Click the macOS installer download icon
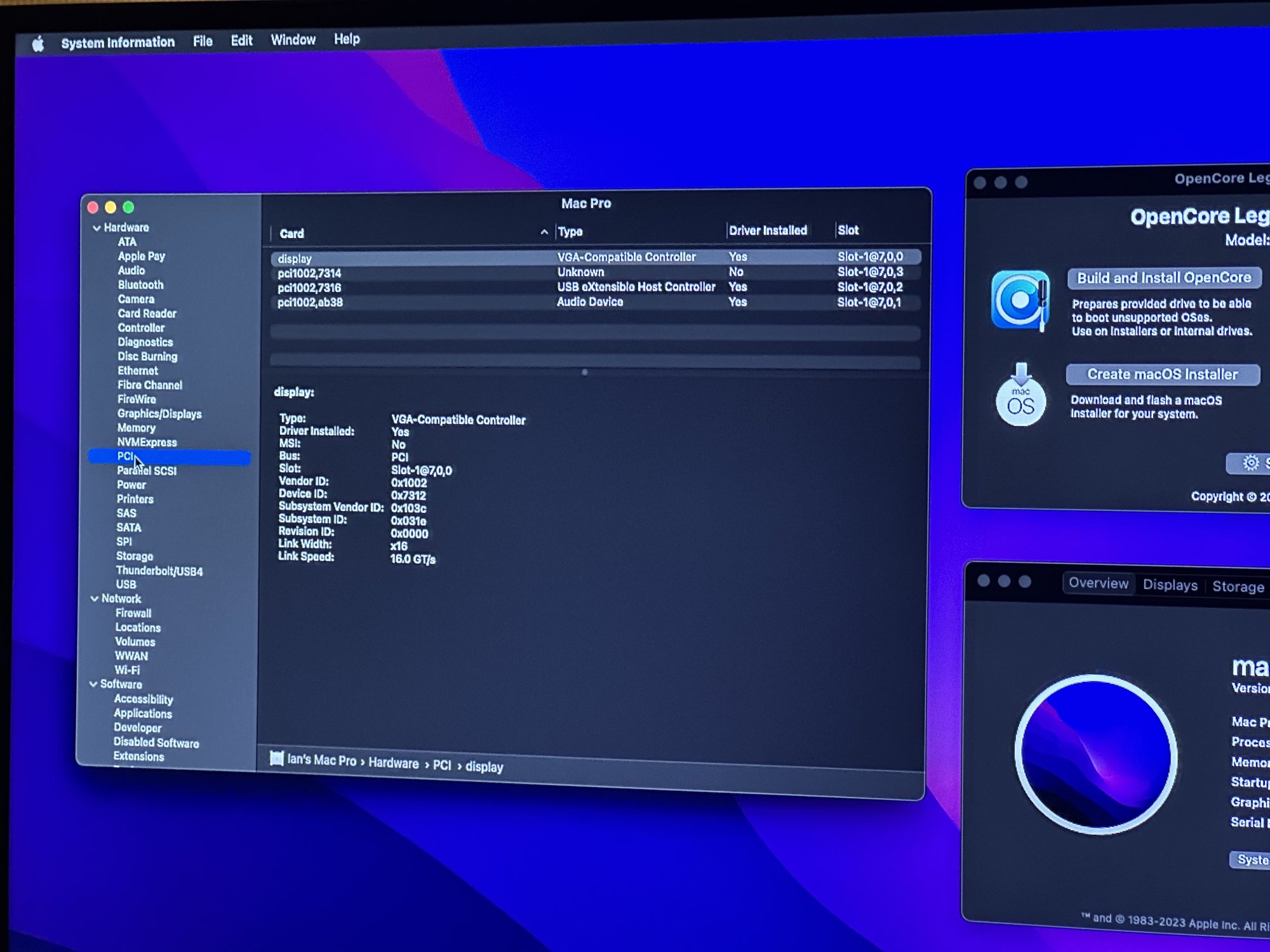Image resolution: width=1270 pixels, height=952 pixels. tap(1020, 395)
